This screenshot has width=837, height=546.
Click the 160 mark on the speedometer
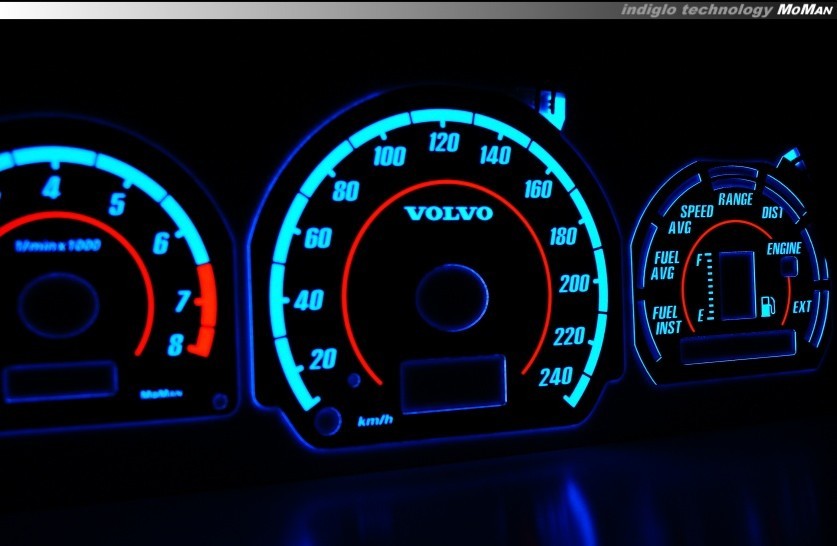(538, 189)
